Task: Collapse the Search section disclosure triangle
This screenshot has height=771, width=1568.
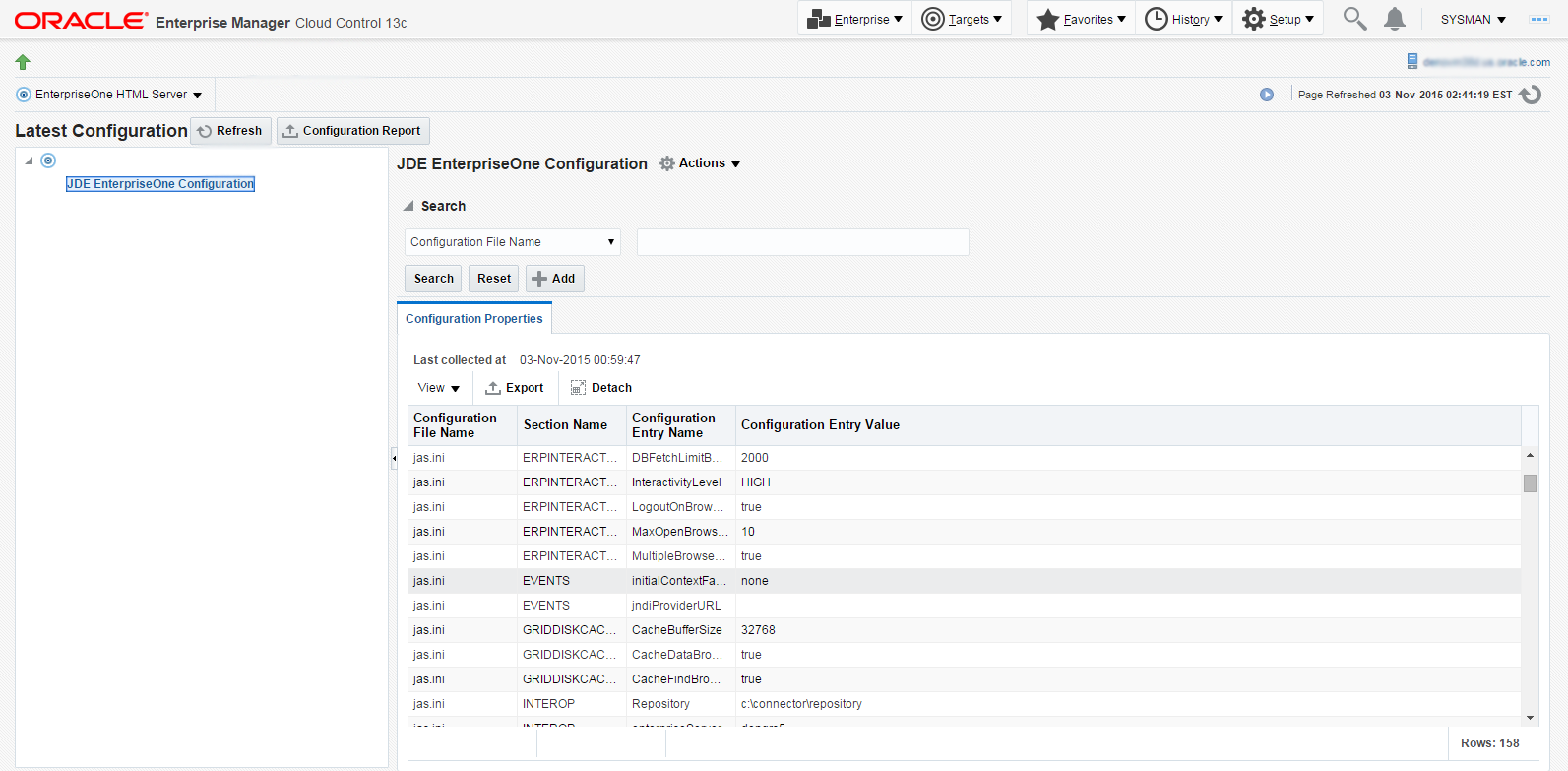Action: click(x=408, y=206)
